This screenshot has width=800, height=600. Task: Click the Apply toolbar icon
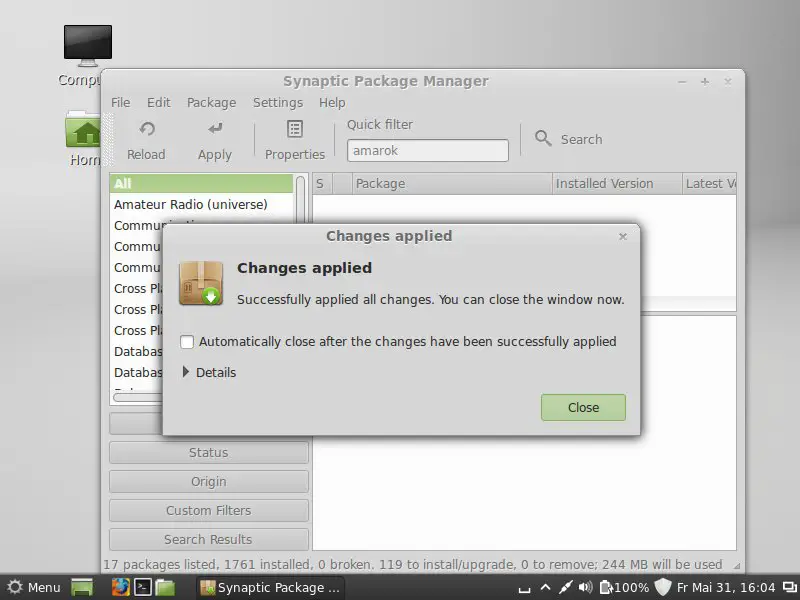[214, 130]
